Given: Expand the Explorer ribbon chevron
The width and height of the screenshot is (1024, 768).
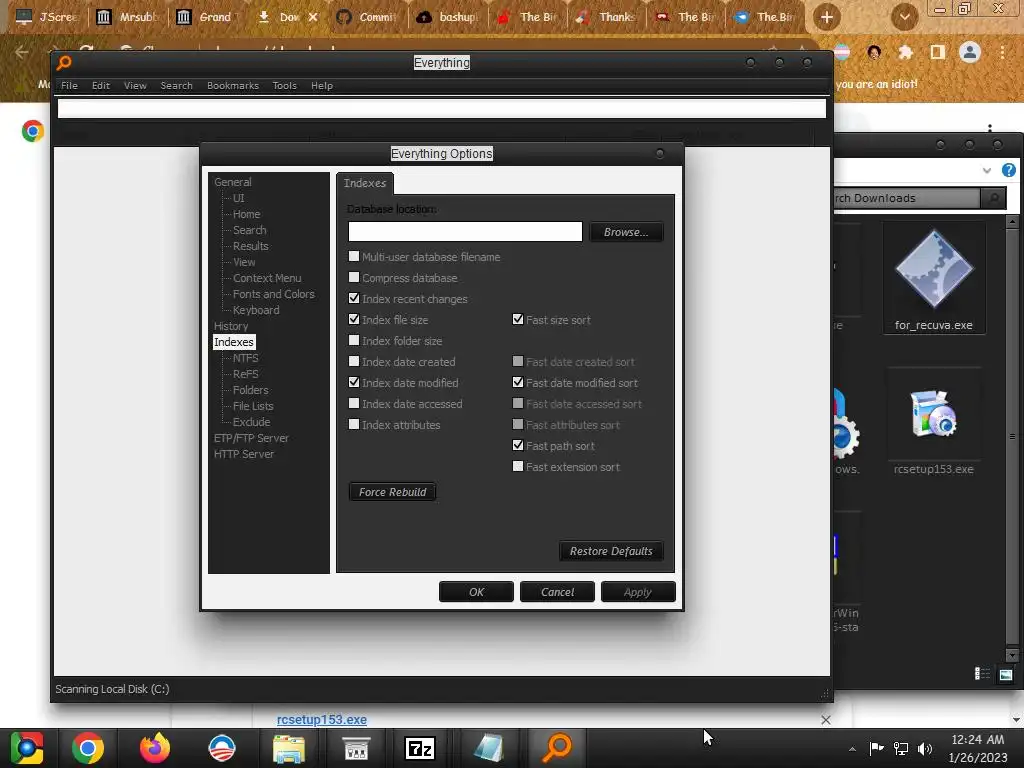Looking at the screenshot, I should (986, 170).
